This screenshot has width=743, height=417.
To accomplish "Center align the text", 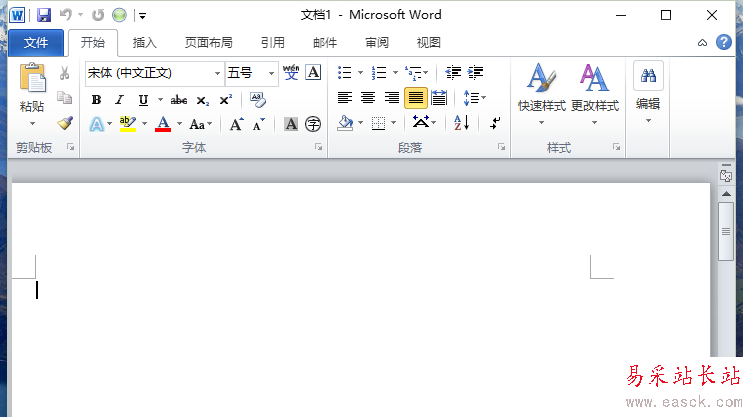I will coord(368,98).
